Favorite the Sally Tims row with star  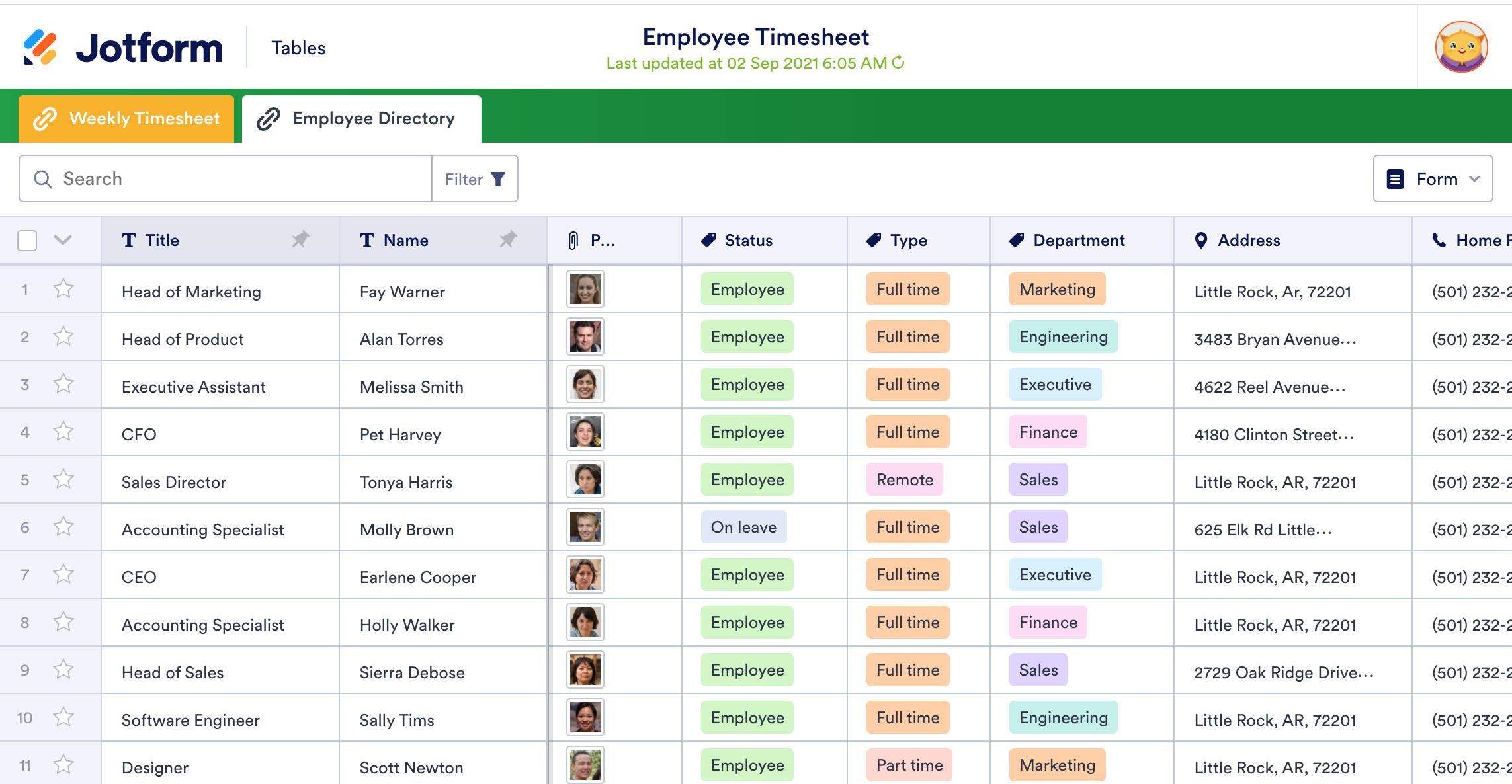click(x=63, y=717)
